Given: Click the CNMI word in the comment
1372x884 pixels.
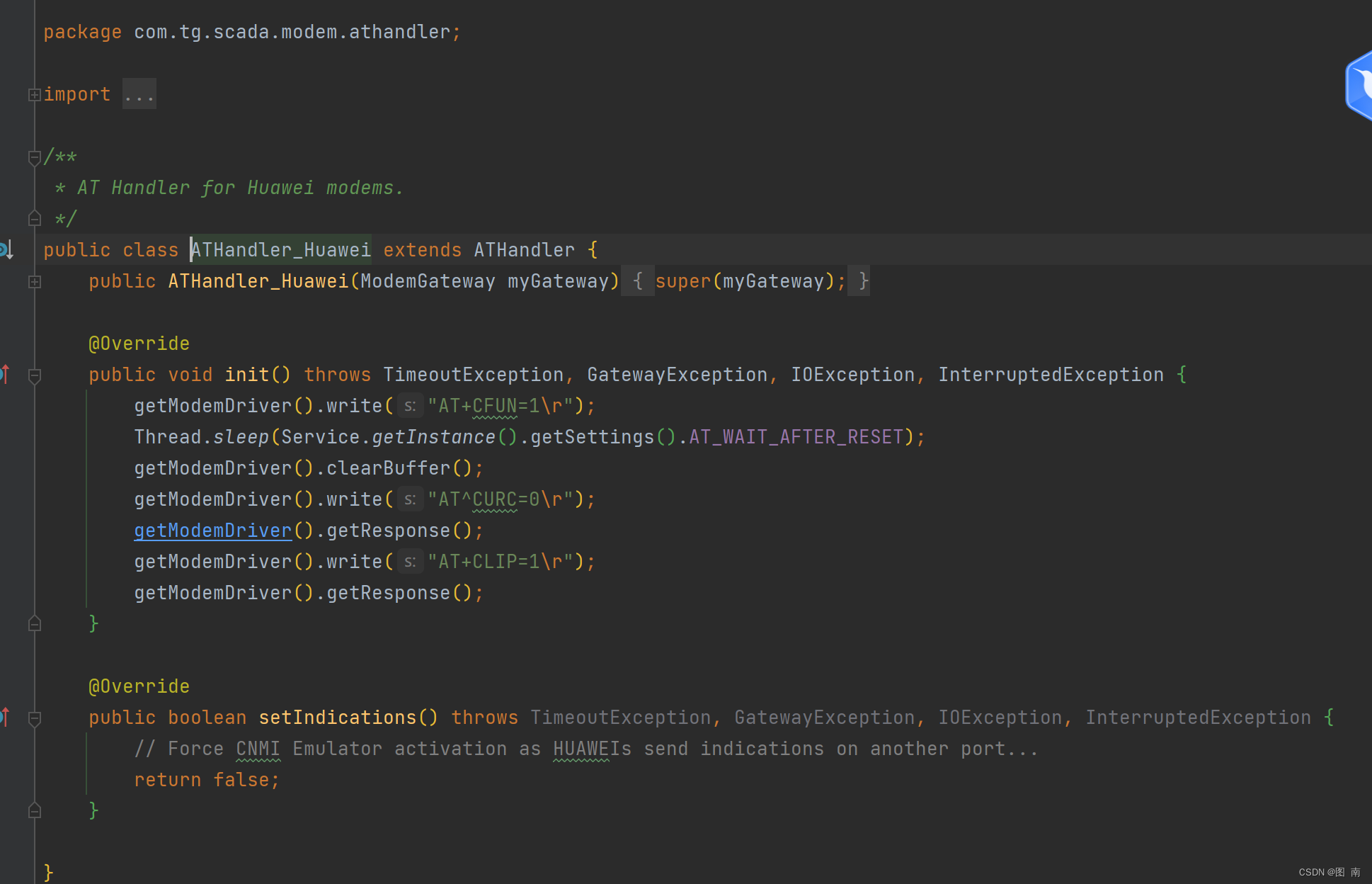Looking at the screenshot, I should 258,749.
